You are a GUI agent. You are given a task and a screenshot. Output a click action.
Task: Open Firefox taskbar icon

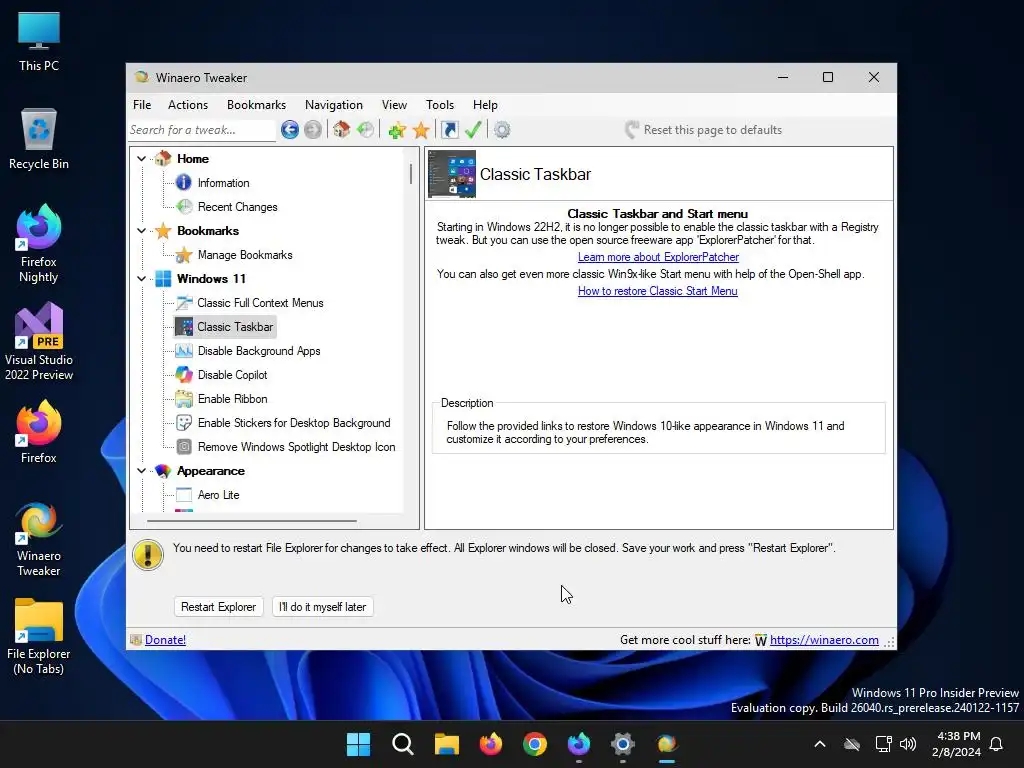pyautogui.click(x=490, y=744)
